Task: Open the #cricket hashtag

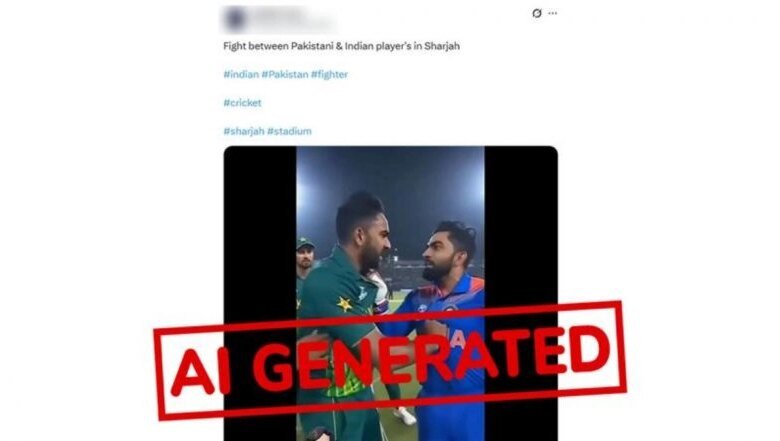Action: click(242, 103)
